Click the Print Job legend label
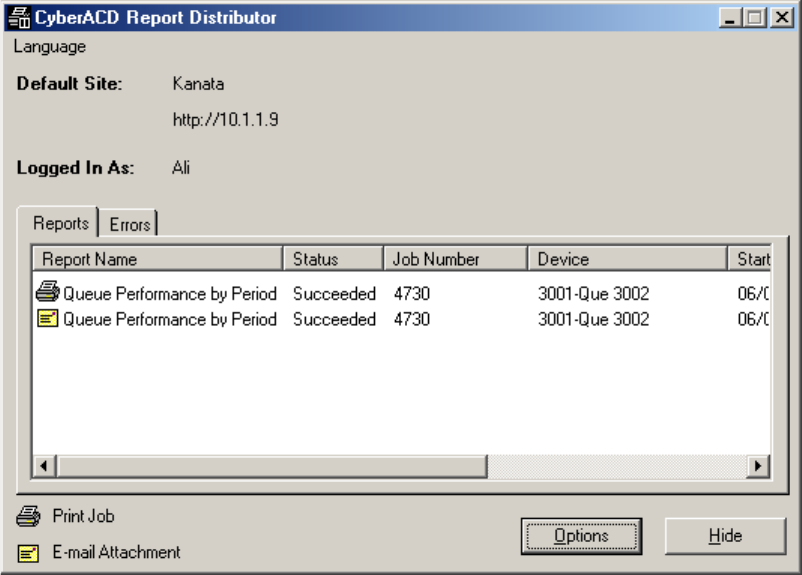 tap(83, 516)
